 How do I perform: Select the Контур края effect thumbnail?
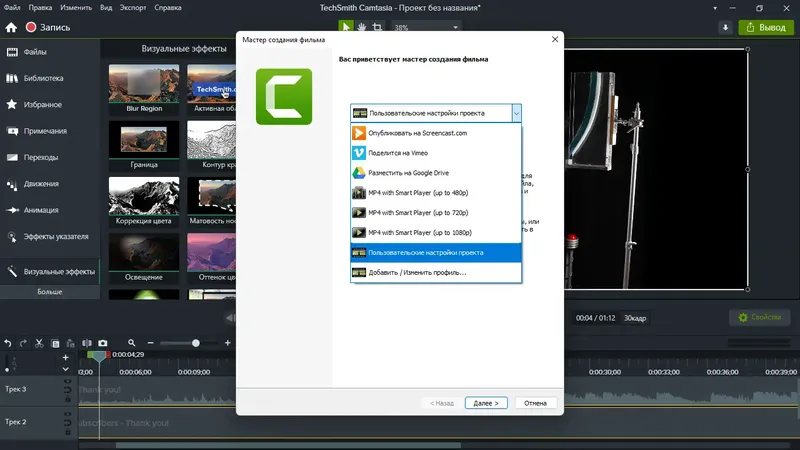212,145
